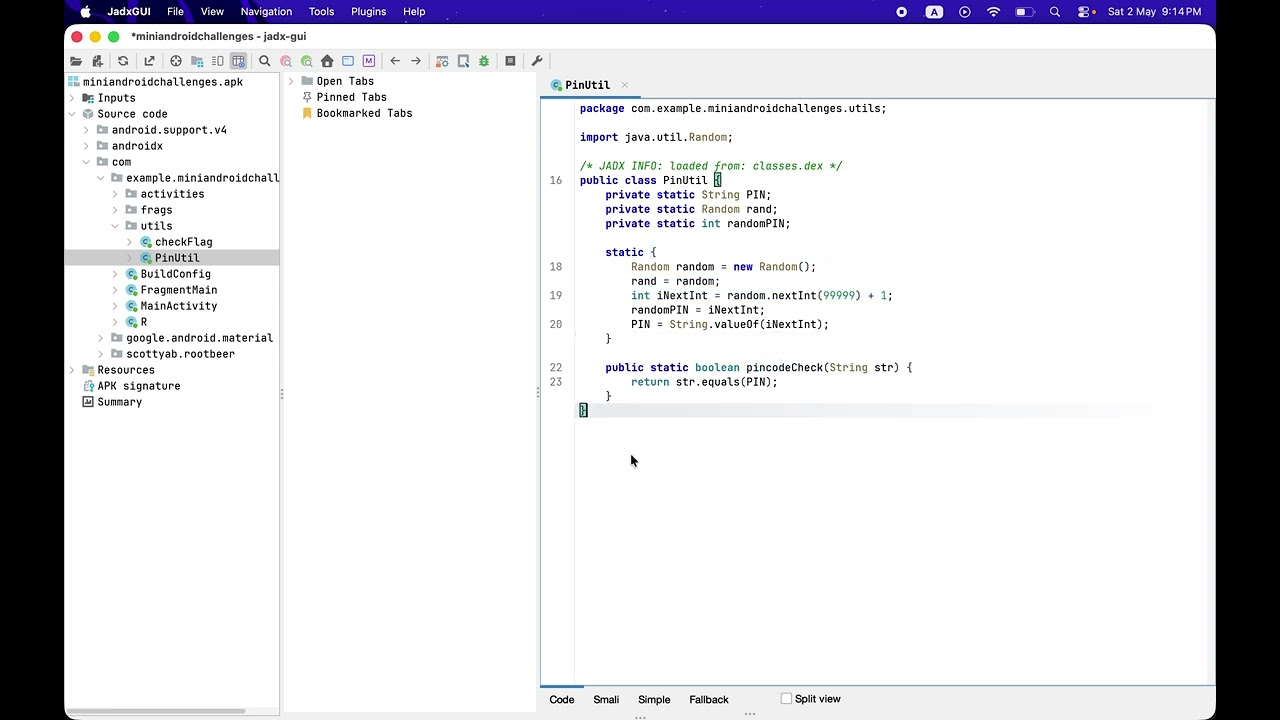Switch to the Simple view tab

point(654,700)
